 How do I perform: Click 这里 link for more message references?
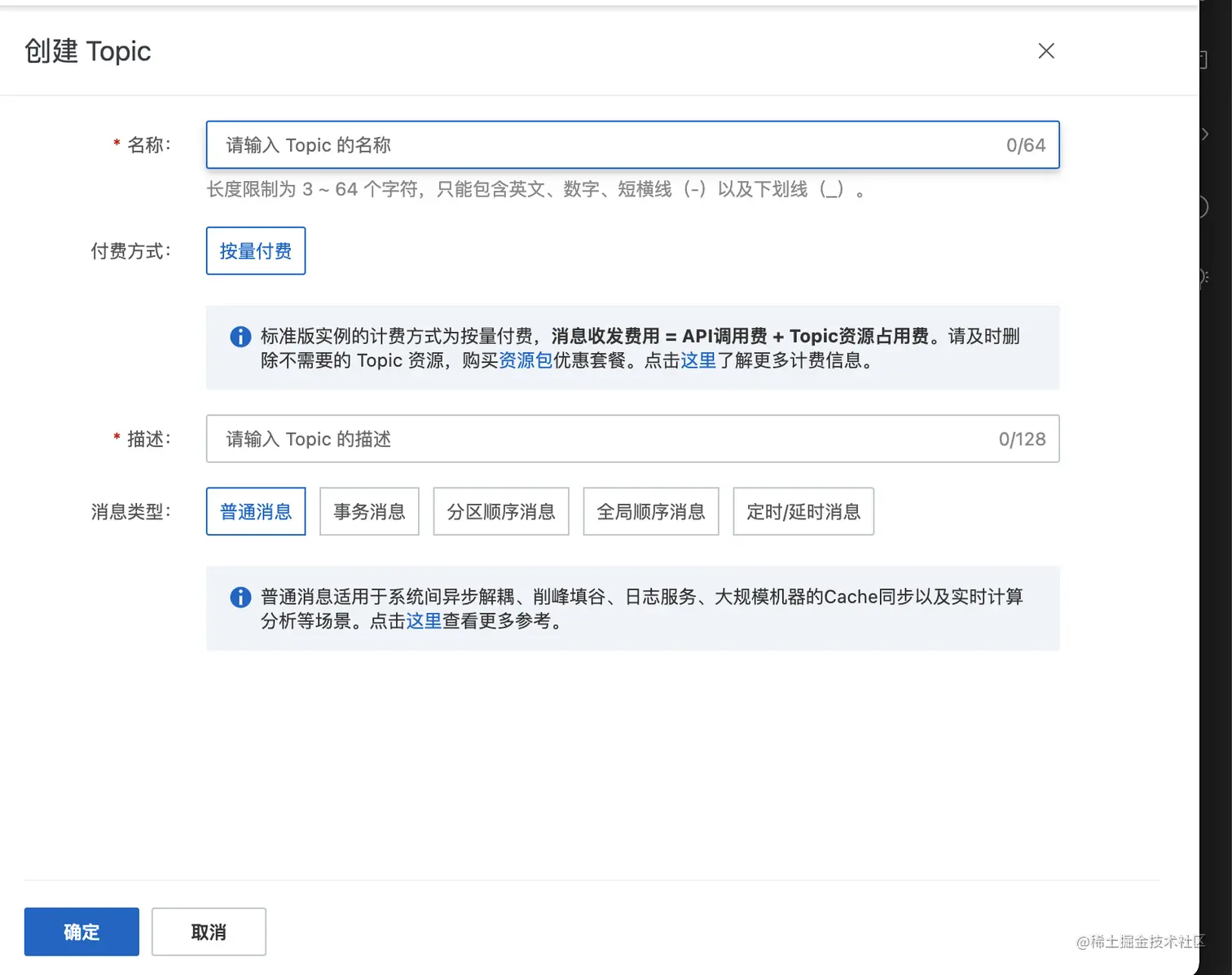pos(424,620)
